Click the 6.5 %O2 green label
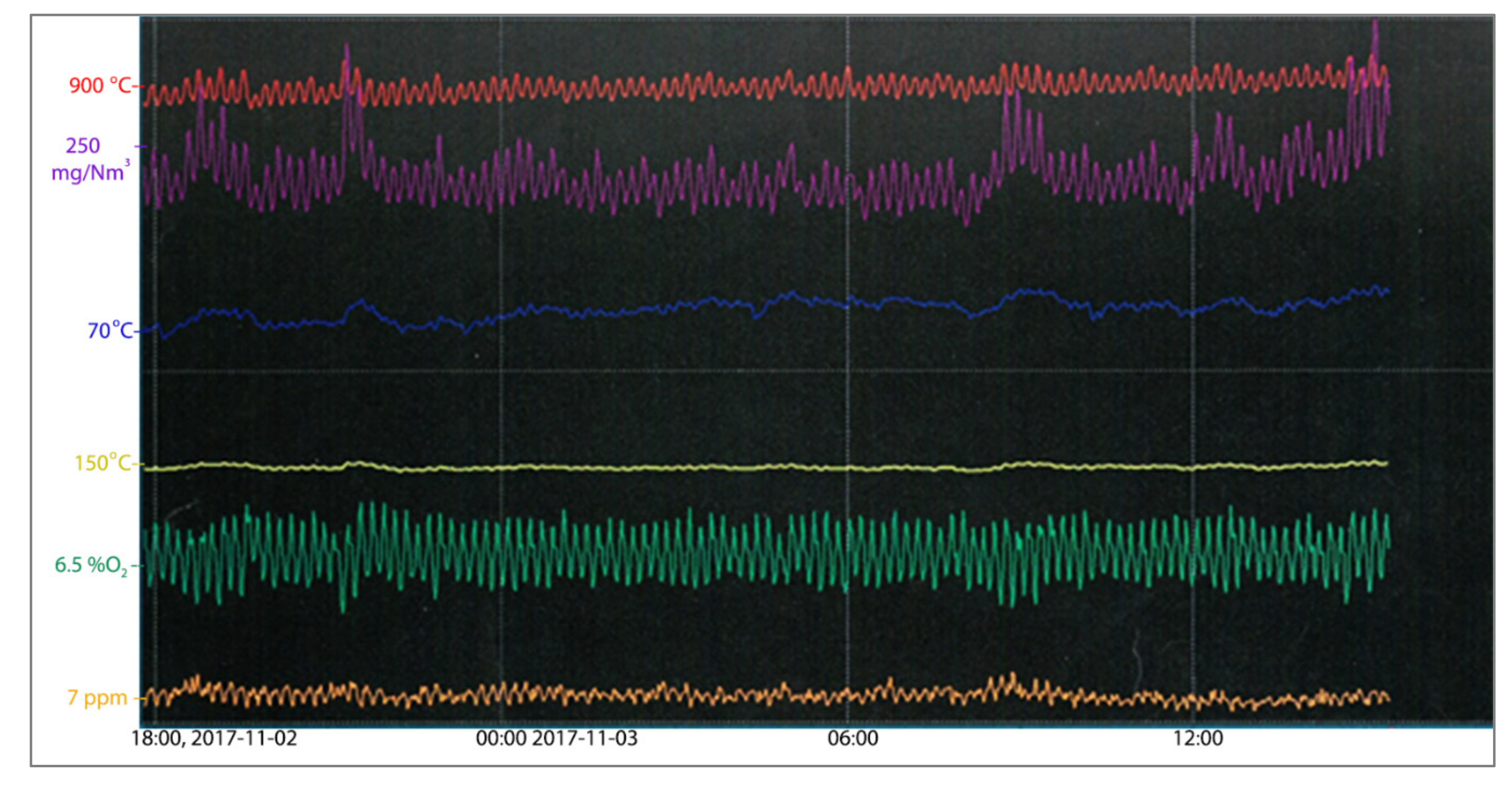The height and width of the screenshot is (785, 1512). pos(91,565)
